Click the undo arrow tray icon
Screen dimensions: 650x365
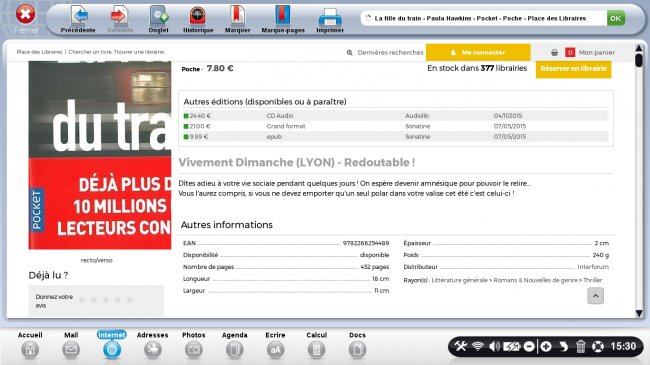point(563,346)
